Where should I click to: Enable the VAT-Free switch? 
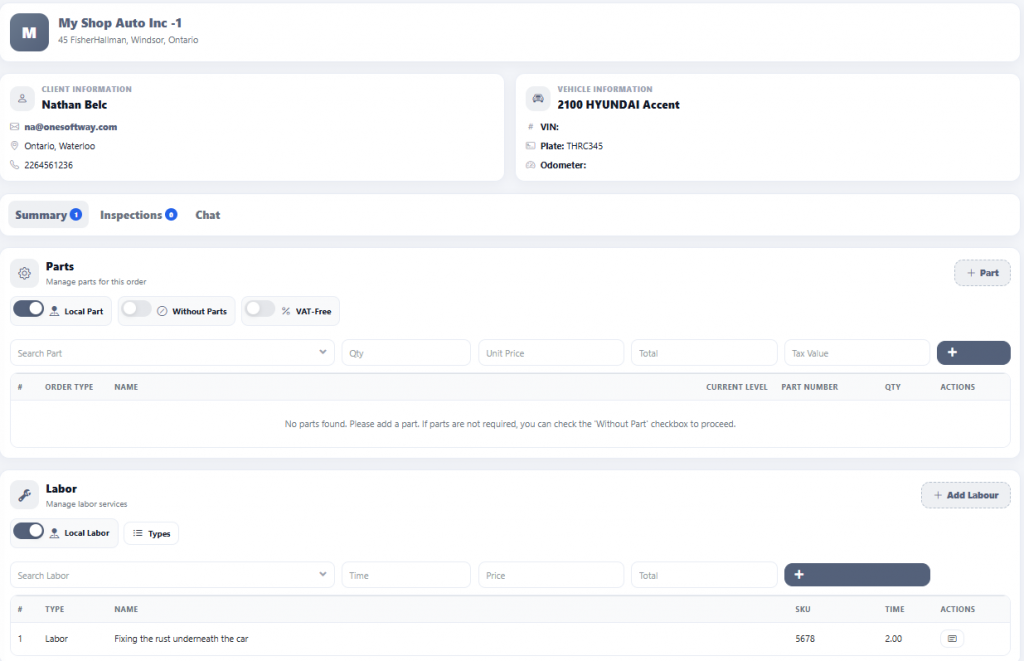click(260, 310)
